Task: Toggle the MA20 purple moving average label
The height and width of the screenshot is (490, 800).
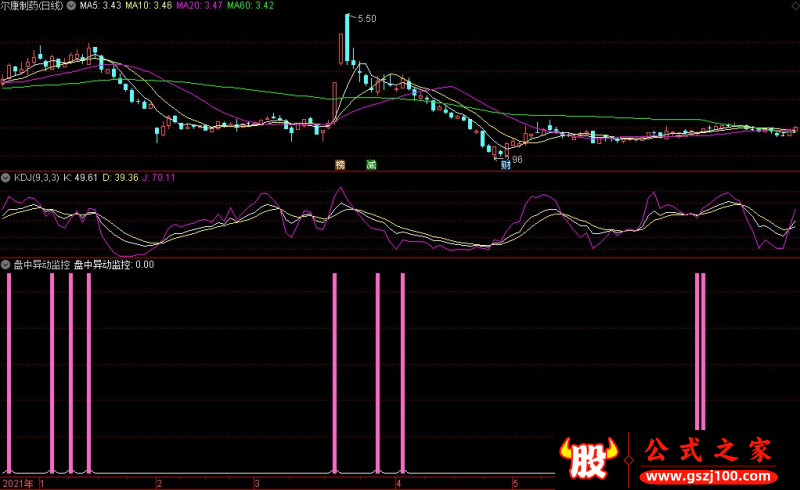Action: tap(197, 6)
